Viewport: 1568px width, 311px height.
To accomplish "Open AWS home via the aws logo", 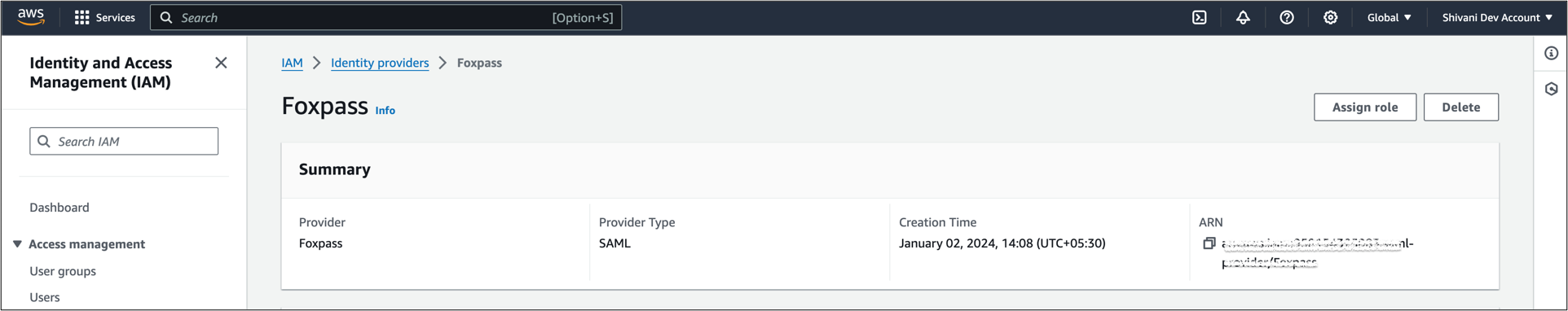I will point(31,17).
